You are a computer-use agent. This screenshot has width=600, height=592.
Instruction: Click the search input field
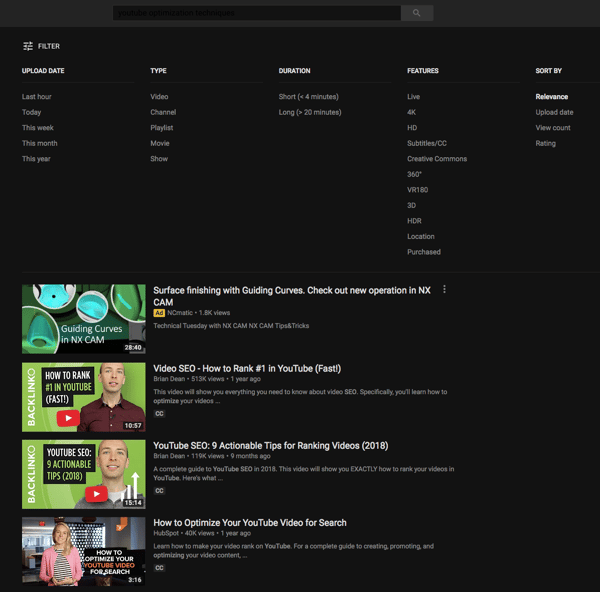pos(256,13)
